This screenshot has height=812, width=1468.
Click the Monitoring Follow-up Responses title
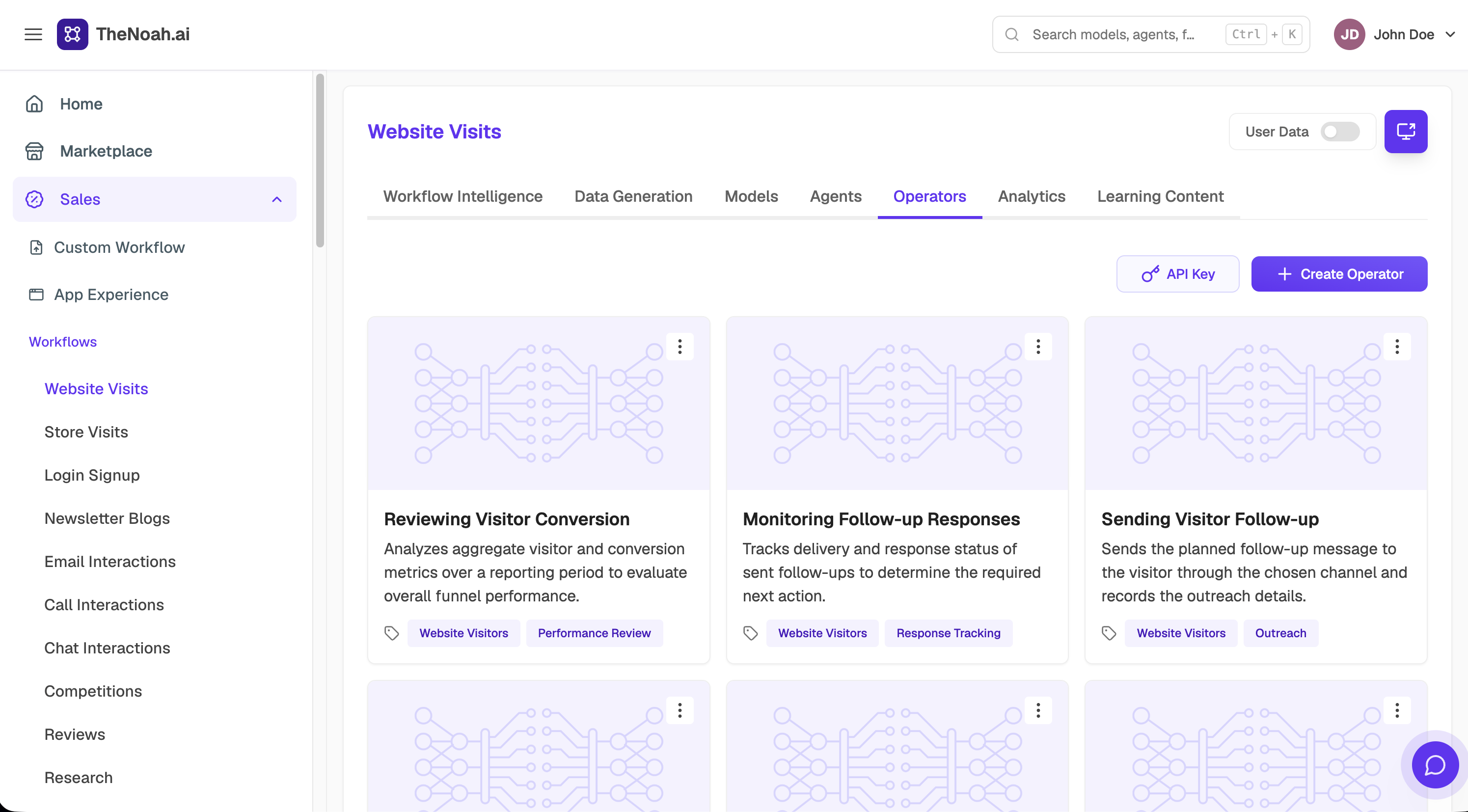[x=881, y=519]
